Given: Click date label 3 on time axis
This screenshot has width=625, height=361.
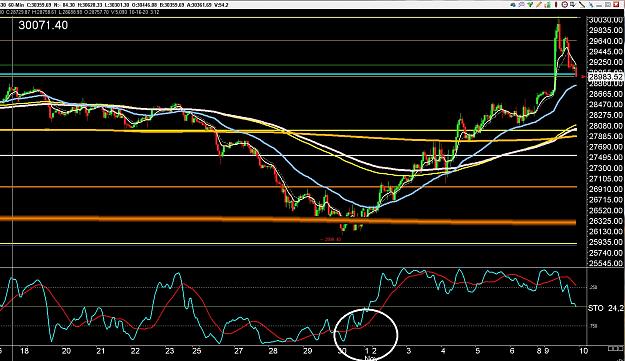Looking at the screenshot, I should tap(409, 351).
